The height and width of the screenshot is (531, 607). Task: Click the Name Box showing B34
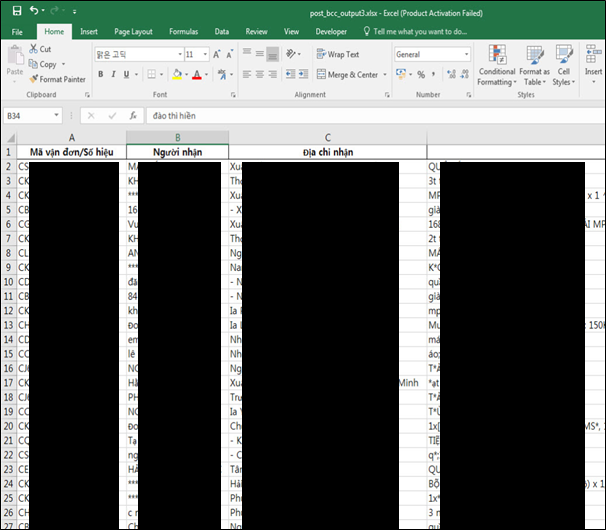[28, 116]
